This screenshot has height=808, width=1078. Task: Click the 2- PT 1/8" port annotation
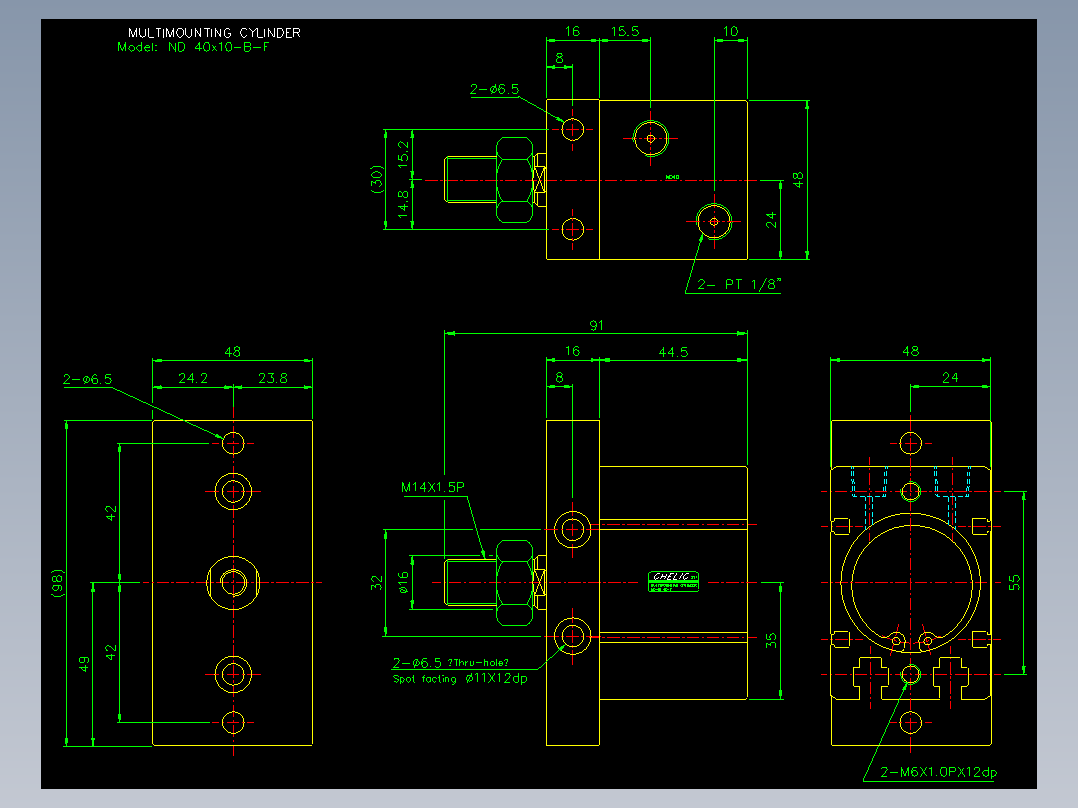[739, 284]
